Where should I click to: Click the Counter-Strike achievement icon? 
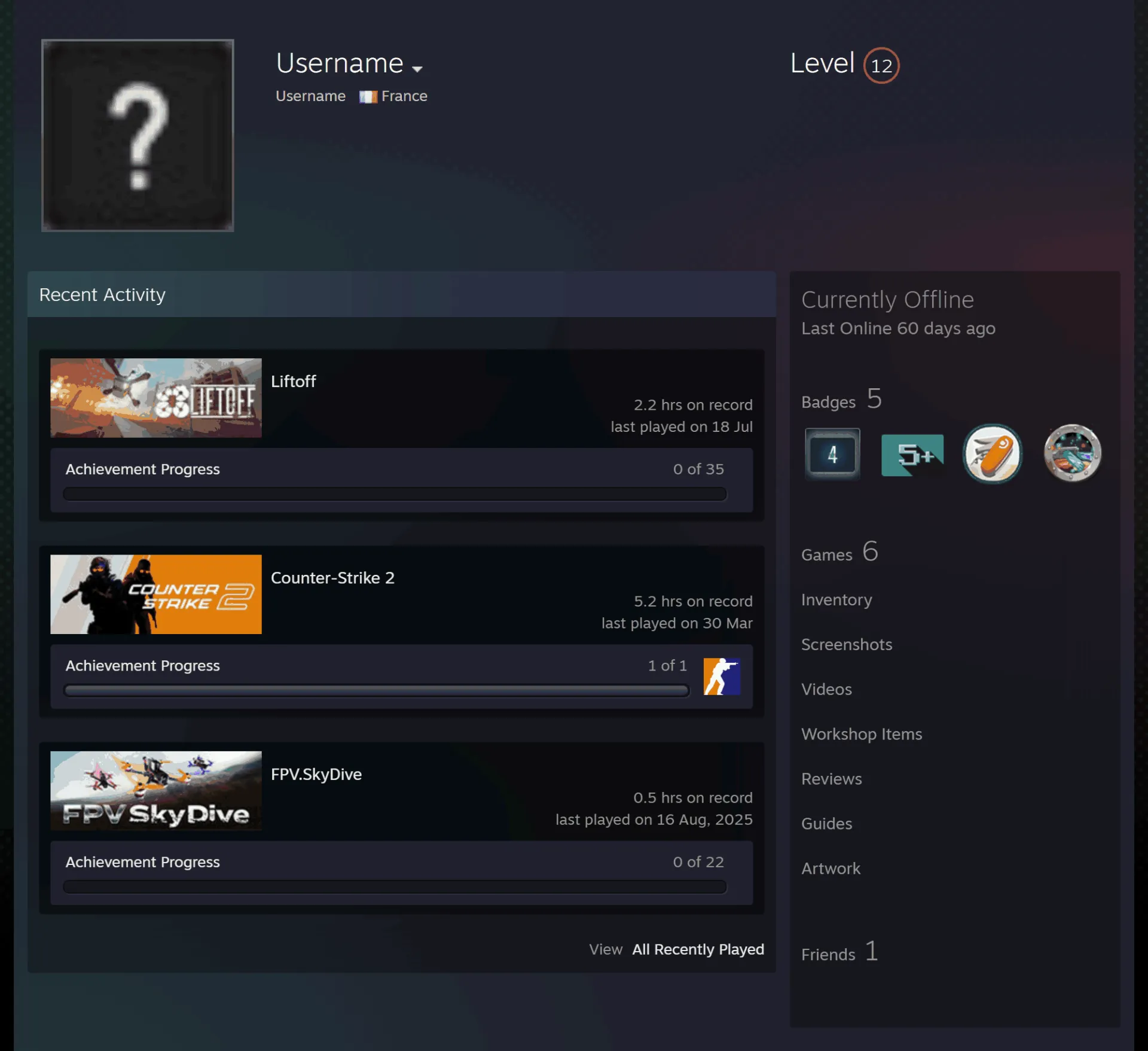tap(722, 677)
